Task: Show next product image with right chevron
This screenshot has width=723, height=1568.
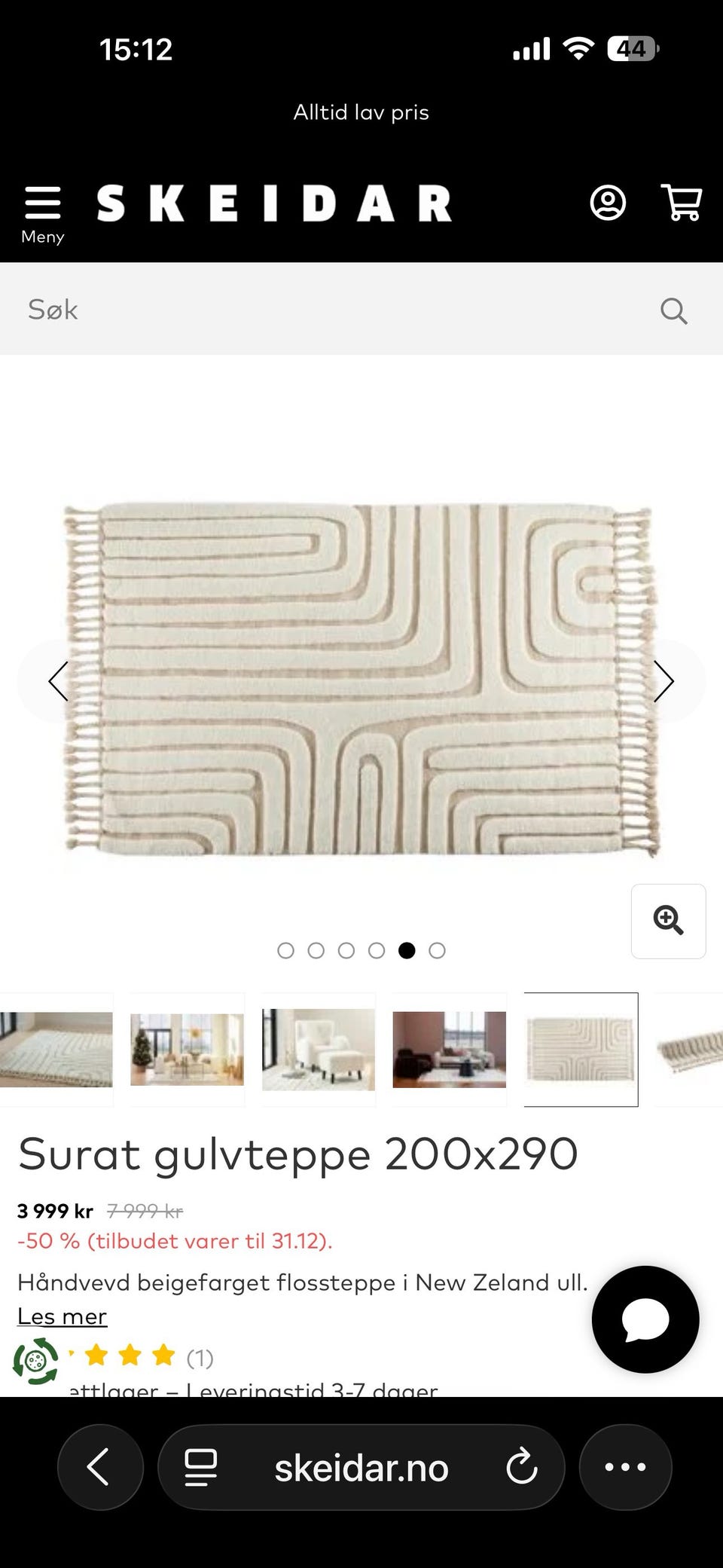Action: 664,681
